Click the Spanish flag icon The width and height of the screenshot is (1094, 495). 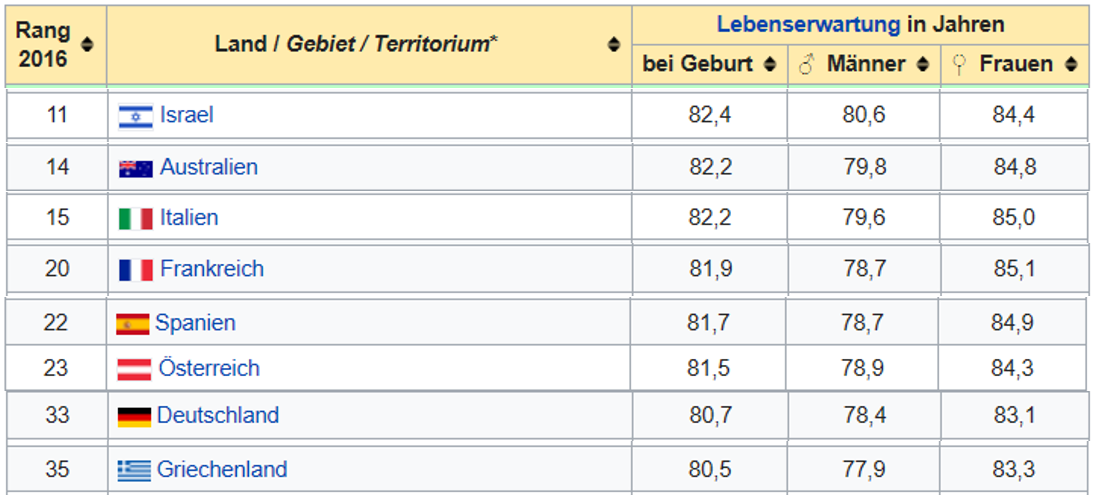[x=132, y=324]
